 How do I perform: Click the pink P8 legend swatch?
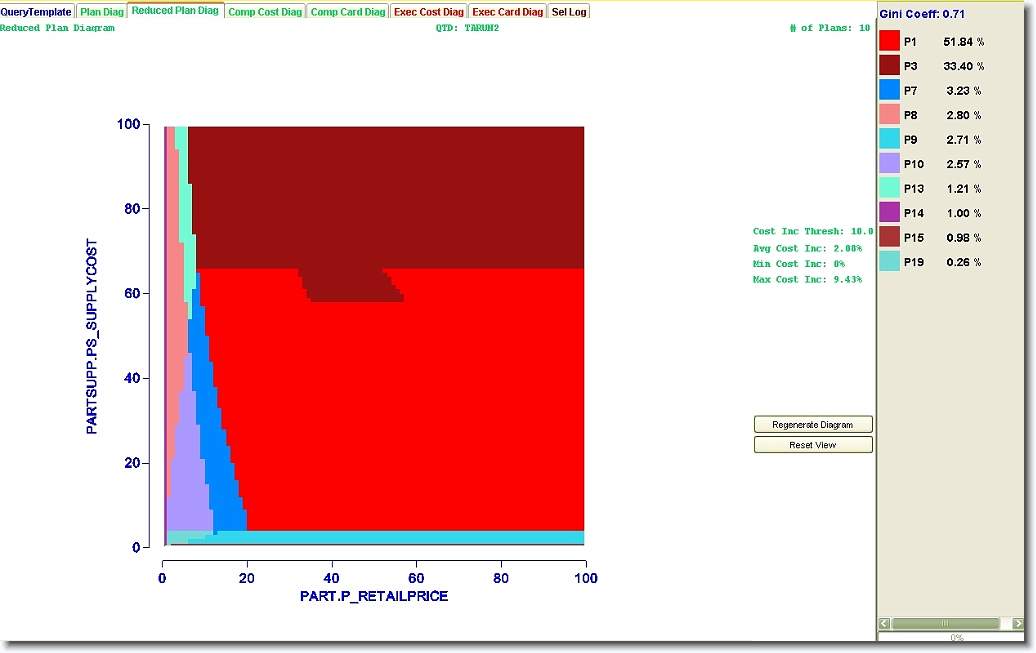pos(889,114)
